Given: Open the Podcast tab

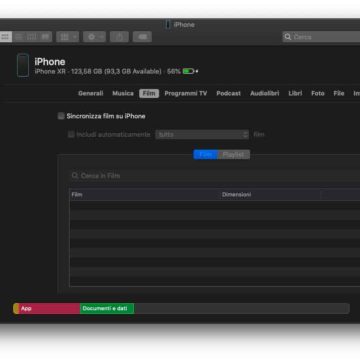Looking at the screenshot, I should click(228, 93).
